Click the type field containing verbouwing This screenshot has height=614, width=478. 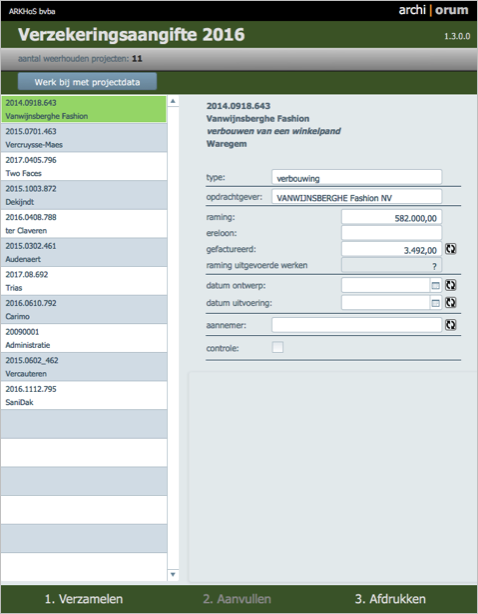point(357,177)
